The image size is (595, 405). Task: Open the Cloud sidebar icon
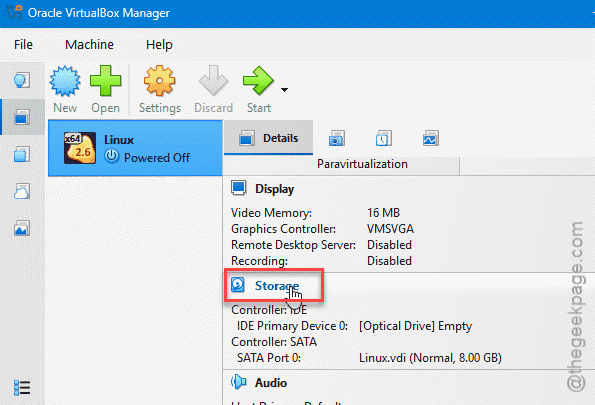click(22, 191)
